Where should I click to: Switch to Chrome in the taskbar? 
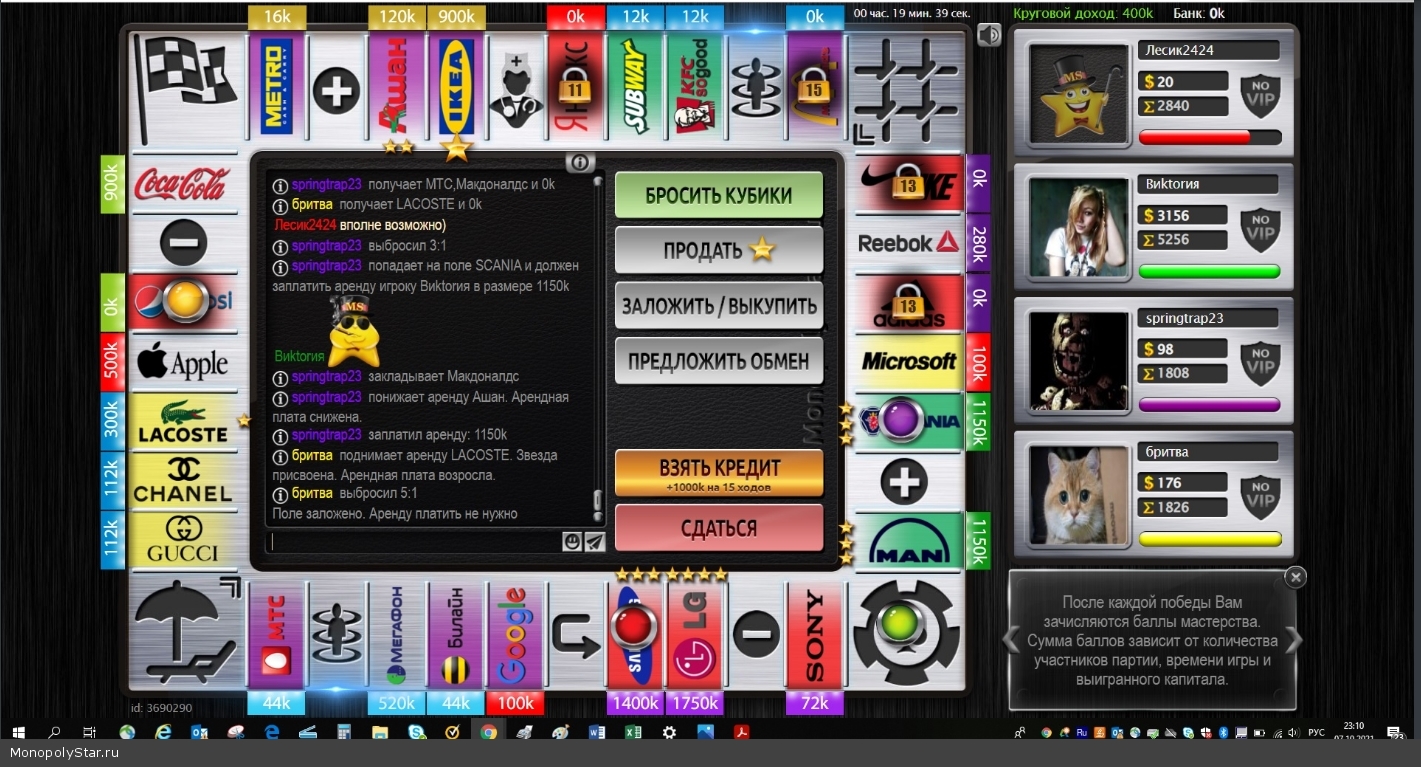coord(488,732)
